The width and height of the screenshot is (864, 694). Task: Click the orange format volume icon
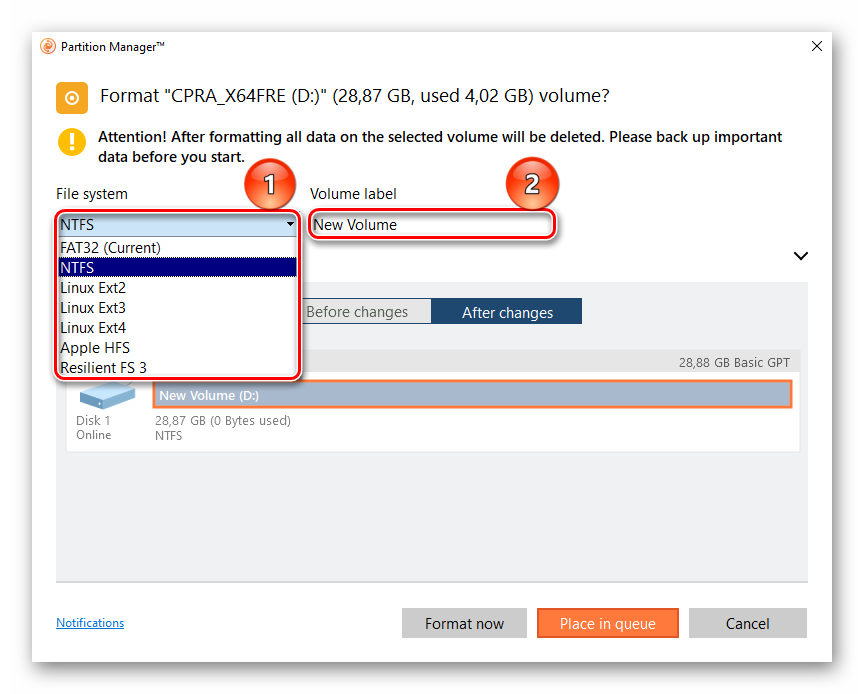(71, 97)
